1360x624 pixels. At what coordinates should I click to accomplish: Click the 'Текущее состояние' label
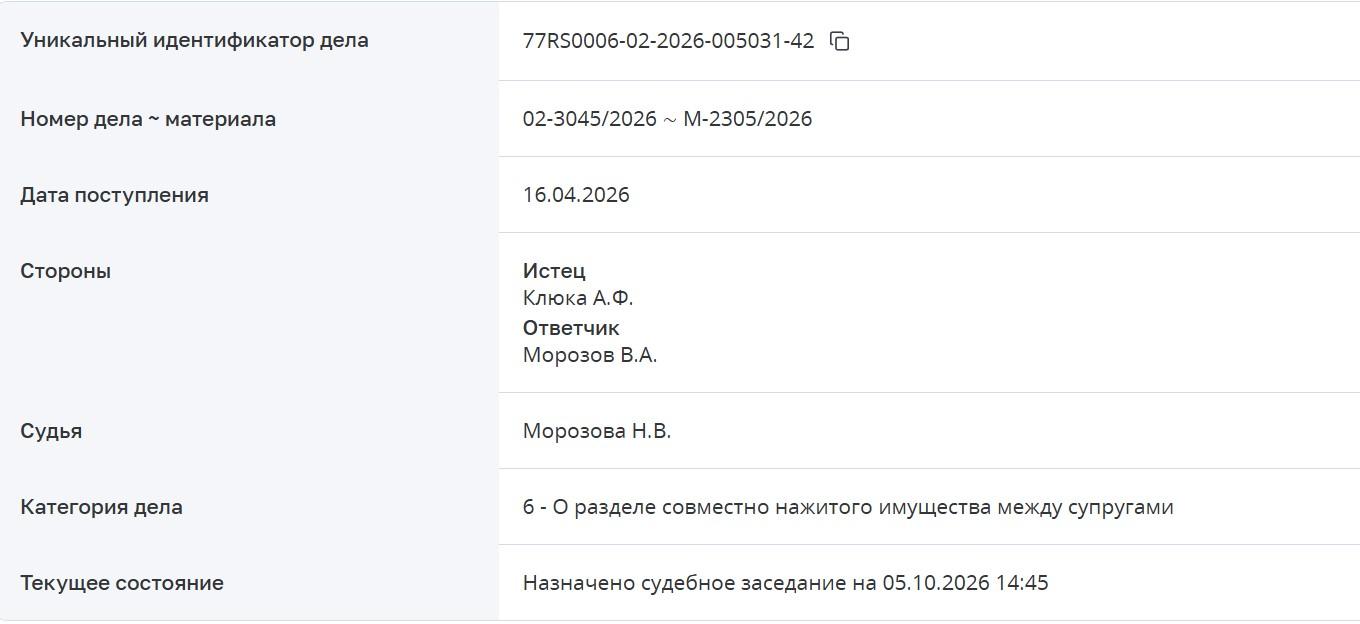point(122,583)
